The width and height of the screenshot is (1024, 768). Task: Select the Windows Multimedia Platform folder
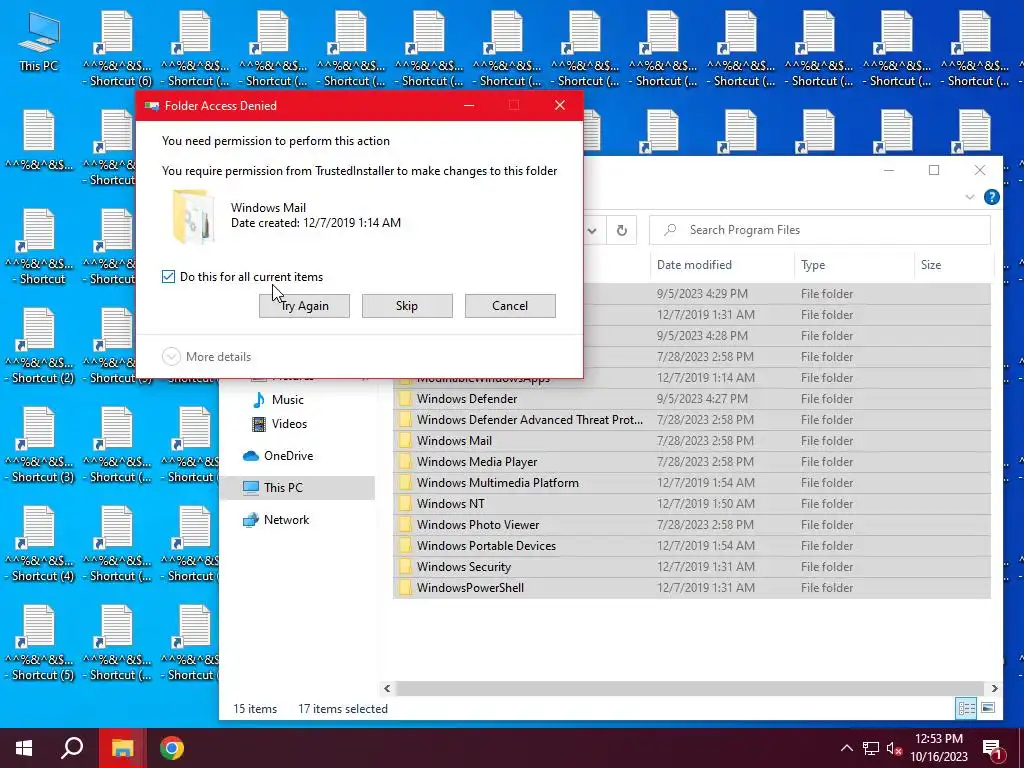[692, 483]
